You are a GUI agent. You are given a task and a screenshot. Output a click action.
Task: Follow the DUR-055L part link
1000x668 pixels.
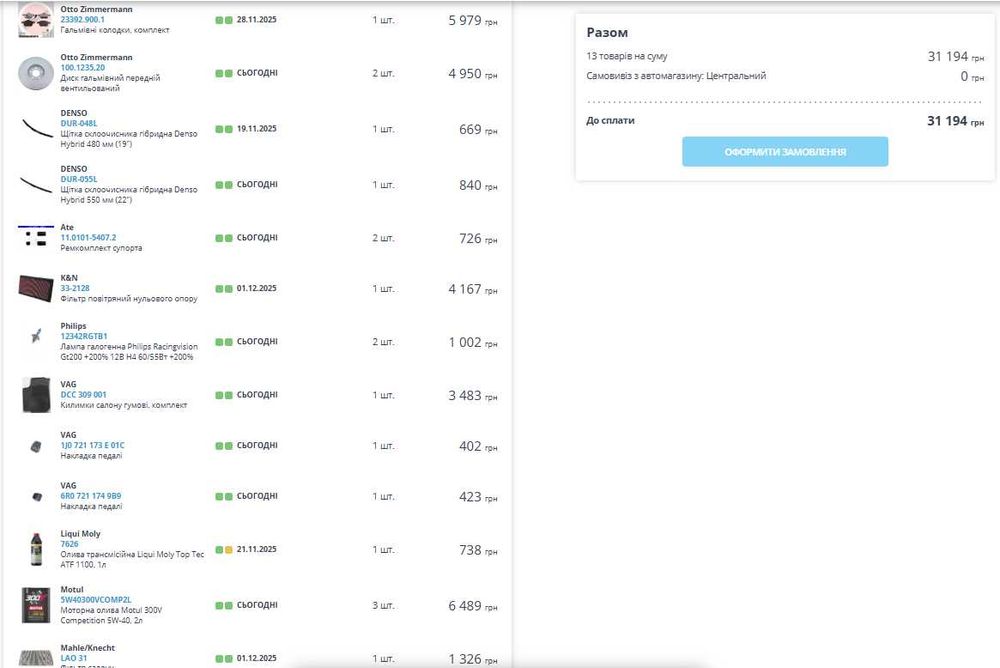[79, 179]
